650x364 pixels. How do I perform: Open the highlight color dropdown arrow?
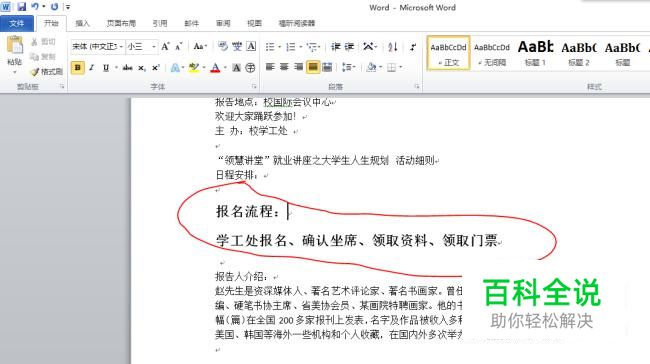click(204, 67)
